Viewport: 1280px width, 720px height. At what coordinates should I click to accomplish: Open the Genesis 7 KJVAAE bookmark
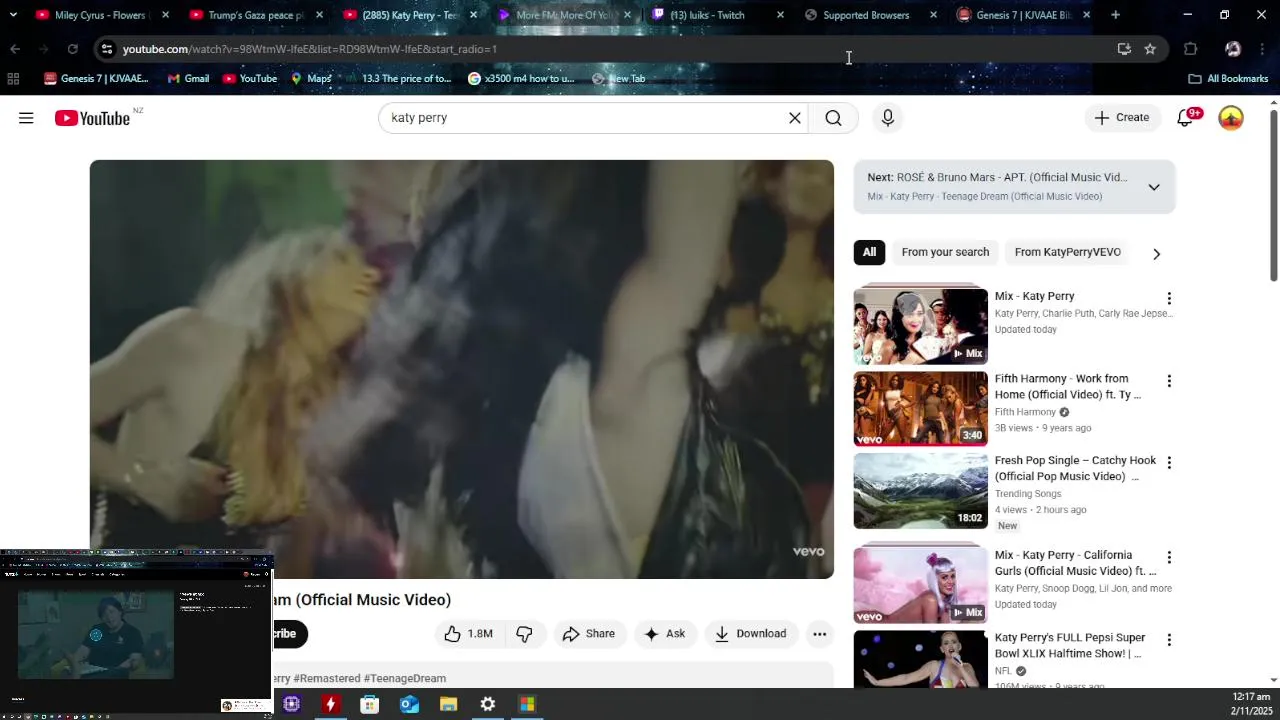point(96,79)
